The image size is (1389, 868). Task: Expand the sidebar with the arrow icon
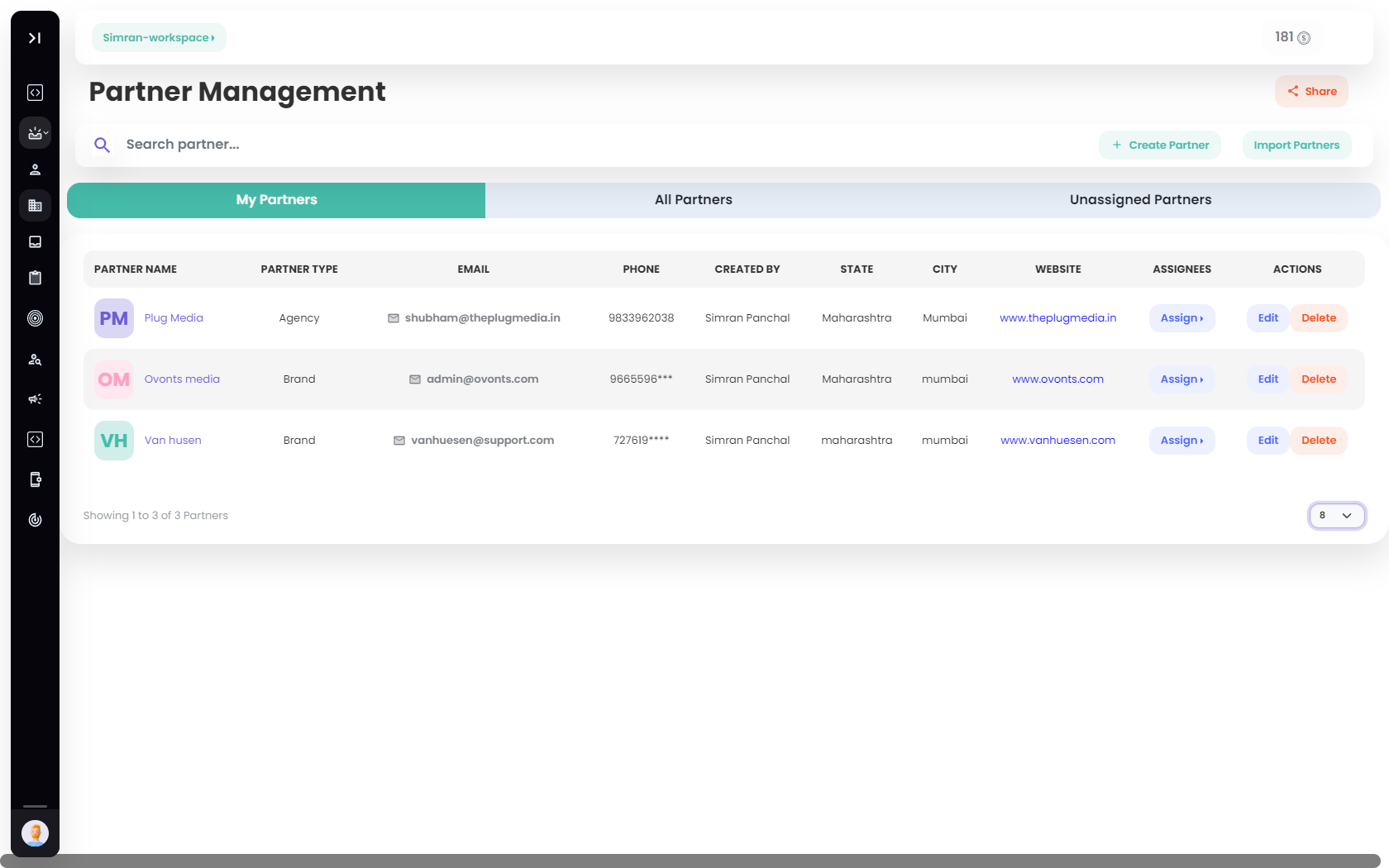(x=35, y=38)
